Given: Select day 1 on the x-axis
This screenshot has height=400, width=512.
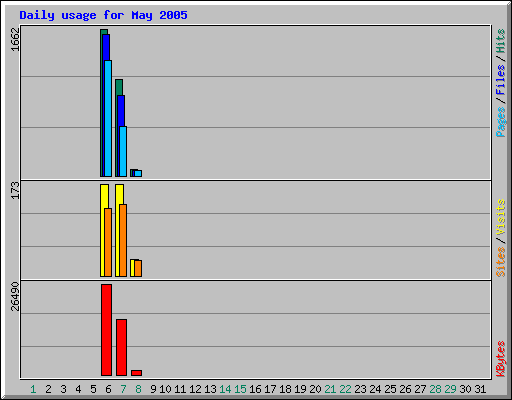Looking at the screenshot, I should [x=33, y=389].
